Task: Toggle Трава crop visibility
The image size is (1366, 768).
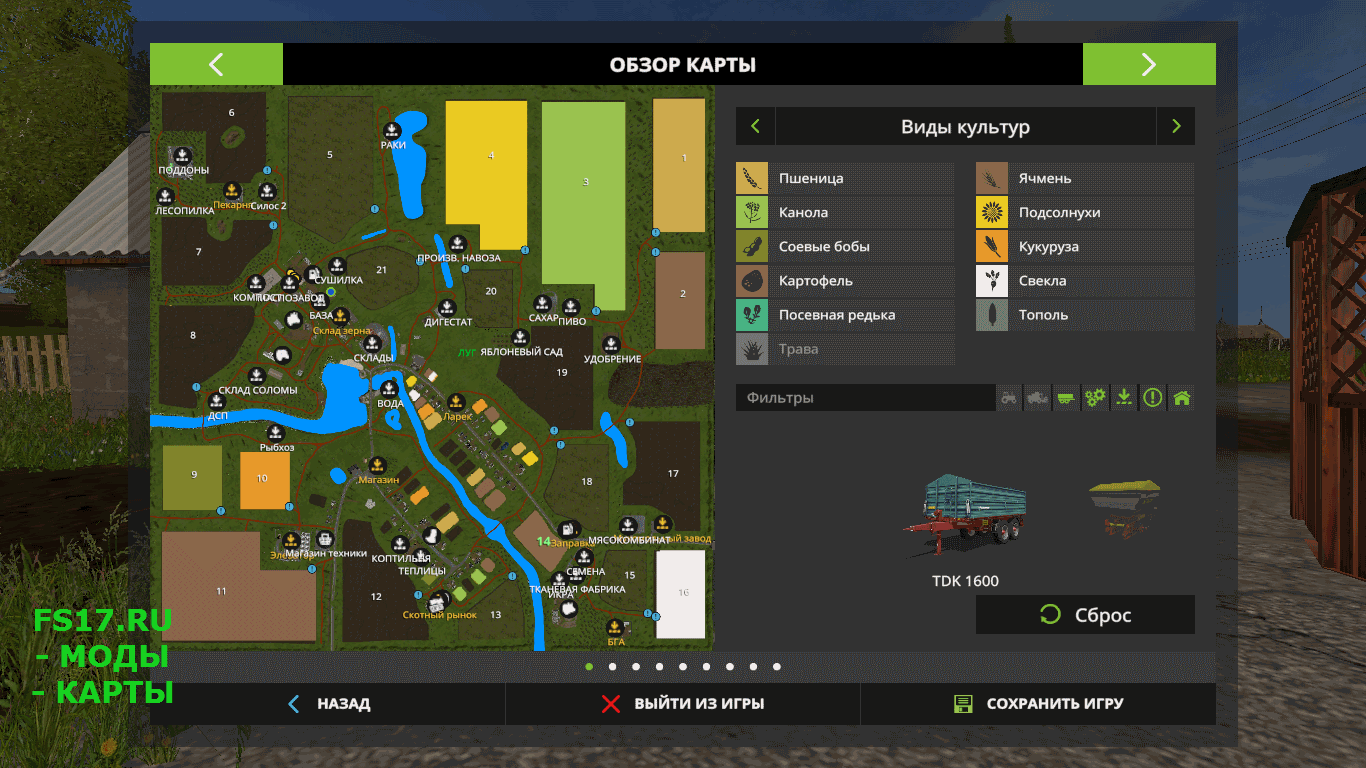Action: point(845,349)
